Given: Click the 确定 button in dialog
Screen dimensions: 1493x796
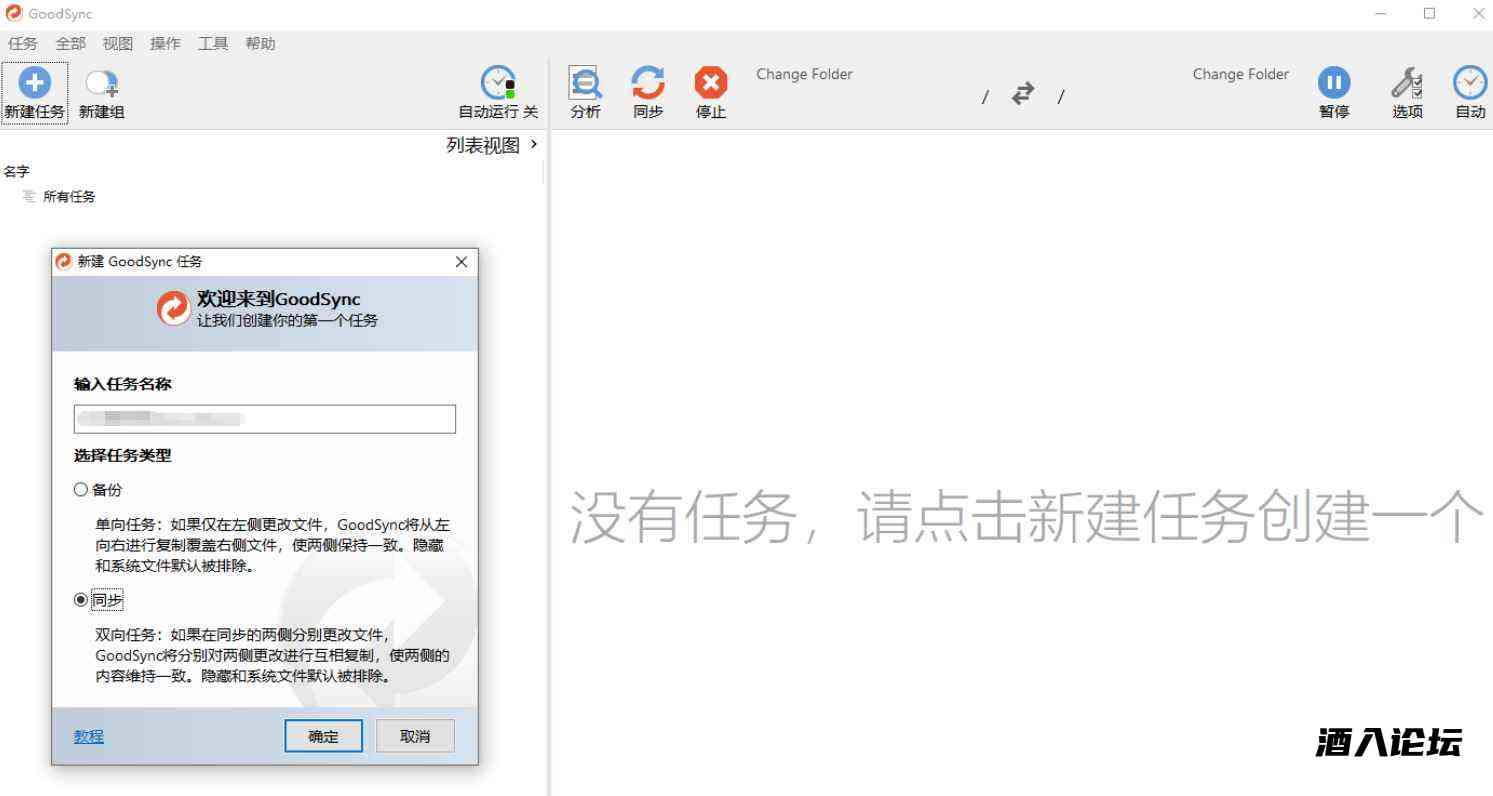Looking at the screenshot, I should tap(323, 736).
